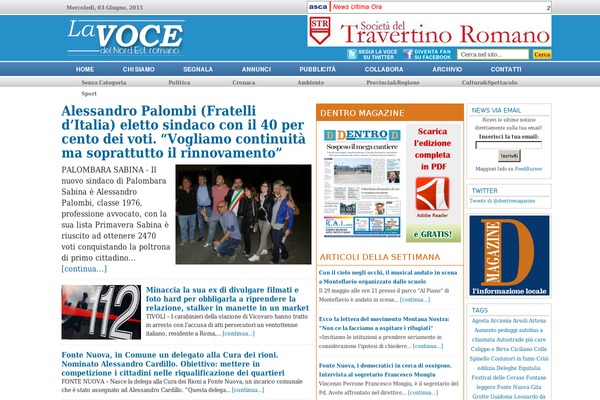Open the Dentro magazine front page thumbnail
This screenshot has width=600, height=400.
[x=362, y=183]
